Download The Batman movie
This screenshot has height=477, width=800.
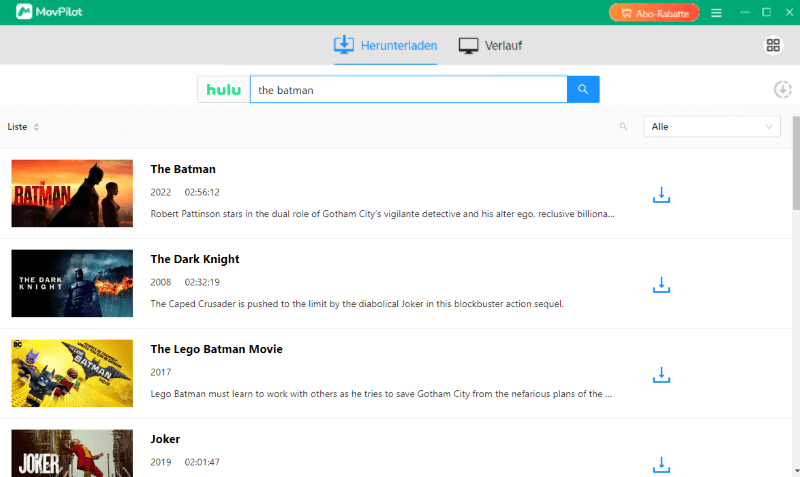(661, 195)
